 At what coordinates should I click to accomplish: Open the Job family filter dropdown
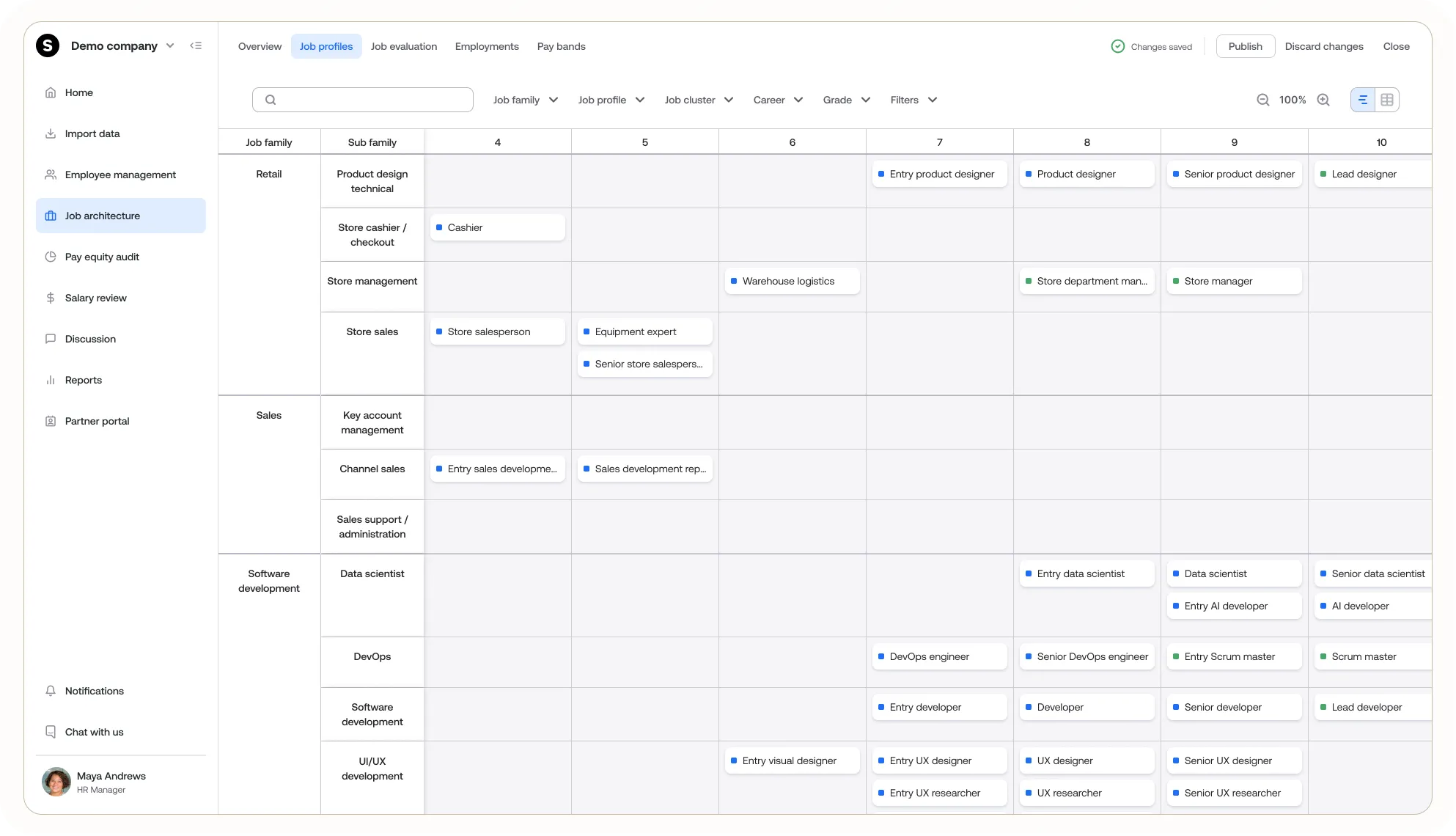click(525, 100)
